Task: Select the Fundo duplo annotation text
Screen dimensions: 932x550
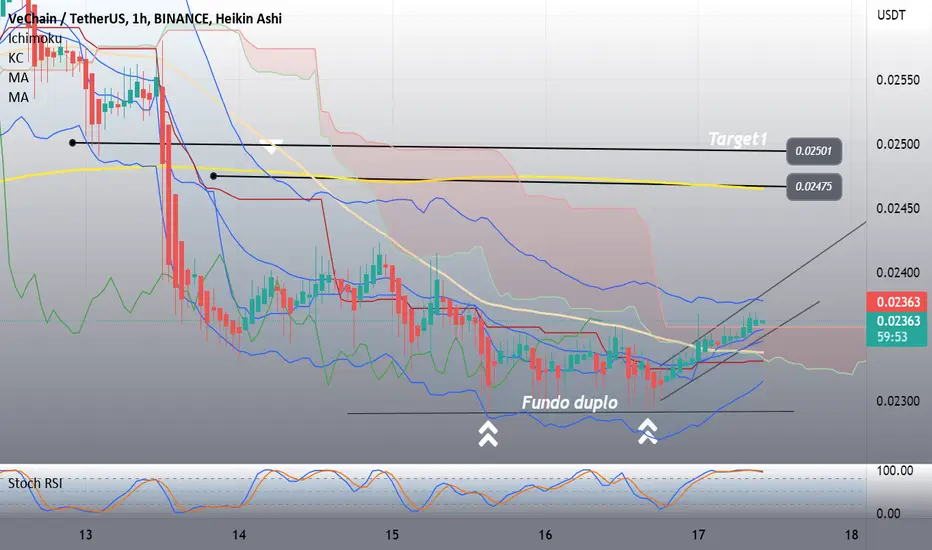Action: pyautogui.click(x=569, y=403)
